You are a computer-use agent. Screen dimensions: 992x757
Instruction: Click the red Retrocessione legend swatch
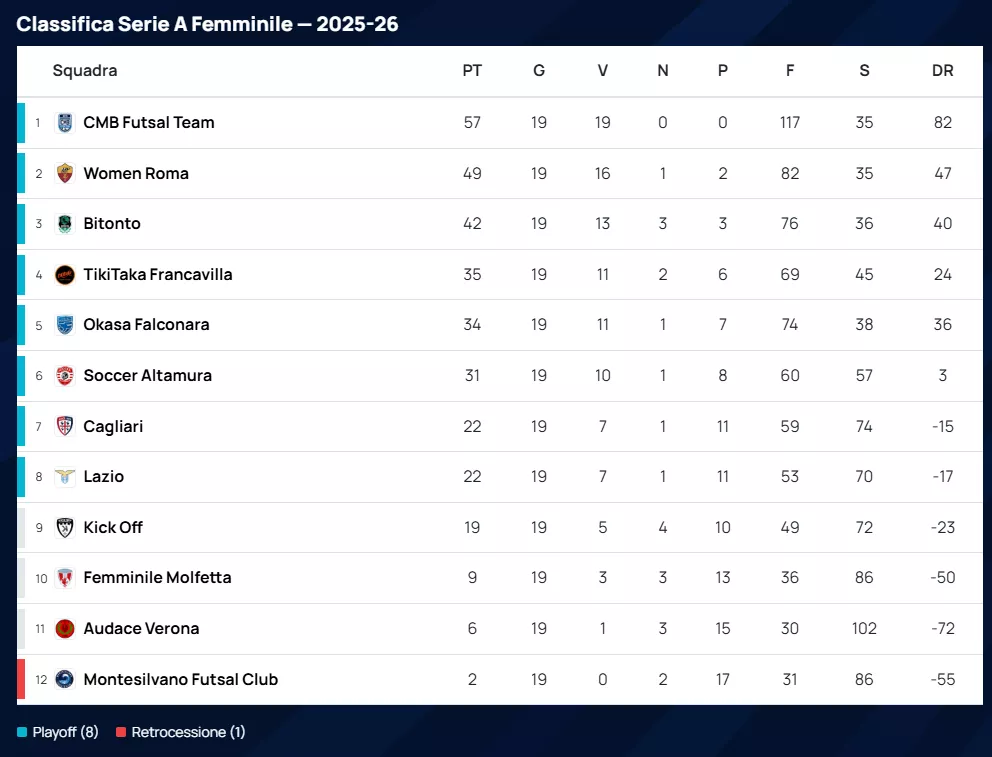pyautogui.click(x=121, y=732)
